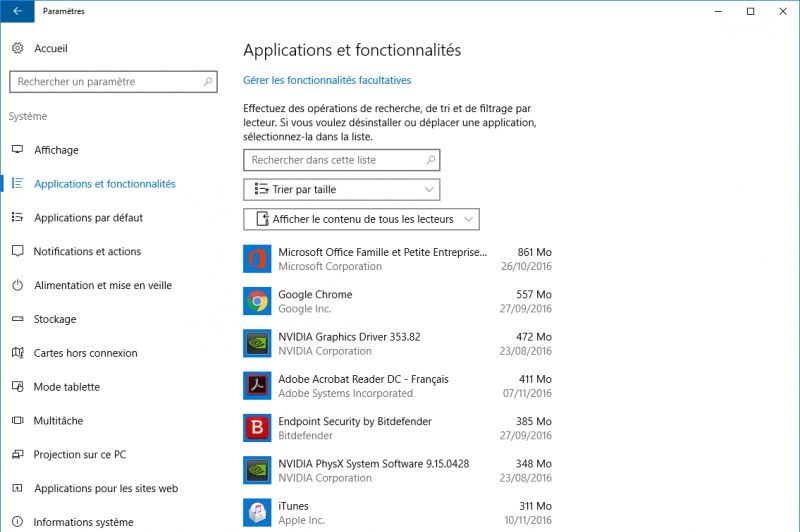The height and width of the screenshot is (532, 800).
Task: Click the Bitdefender Endpoint Security icon
Action: click(257, 428)
